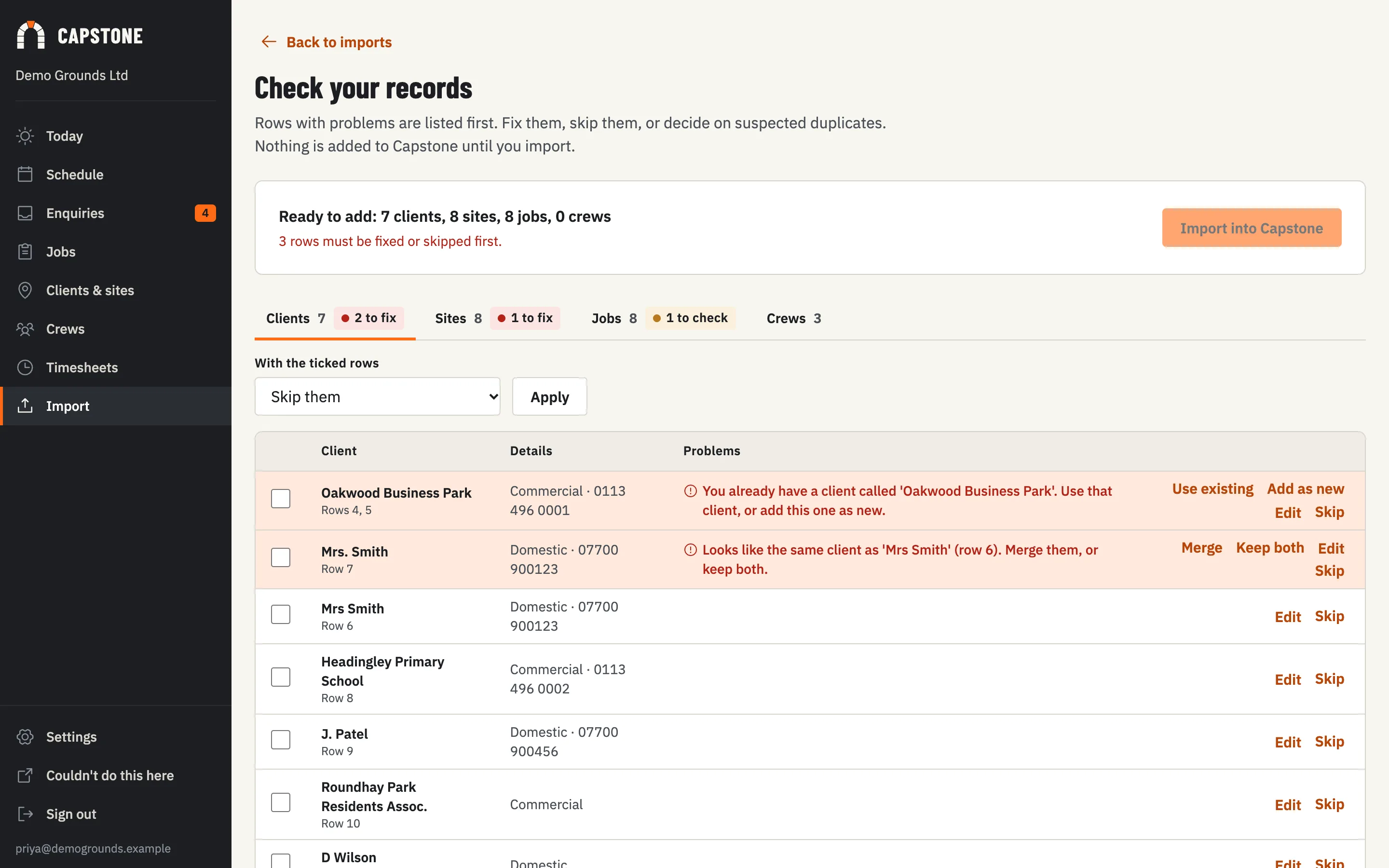Image resolution: width=1389 pixels, height=868 pixels.
Task: Tick the Oakwood Business Park checkbox
Action: [281, 498]
